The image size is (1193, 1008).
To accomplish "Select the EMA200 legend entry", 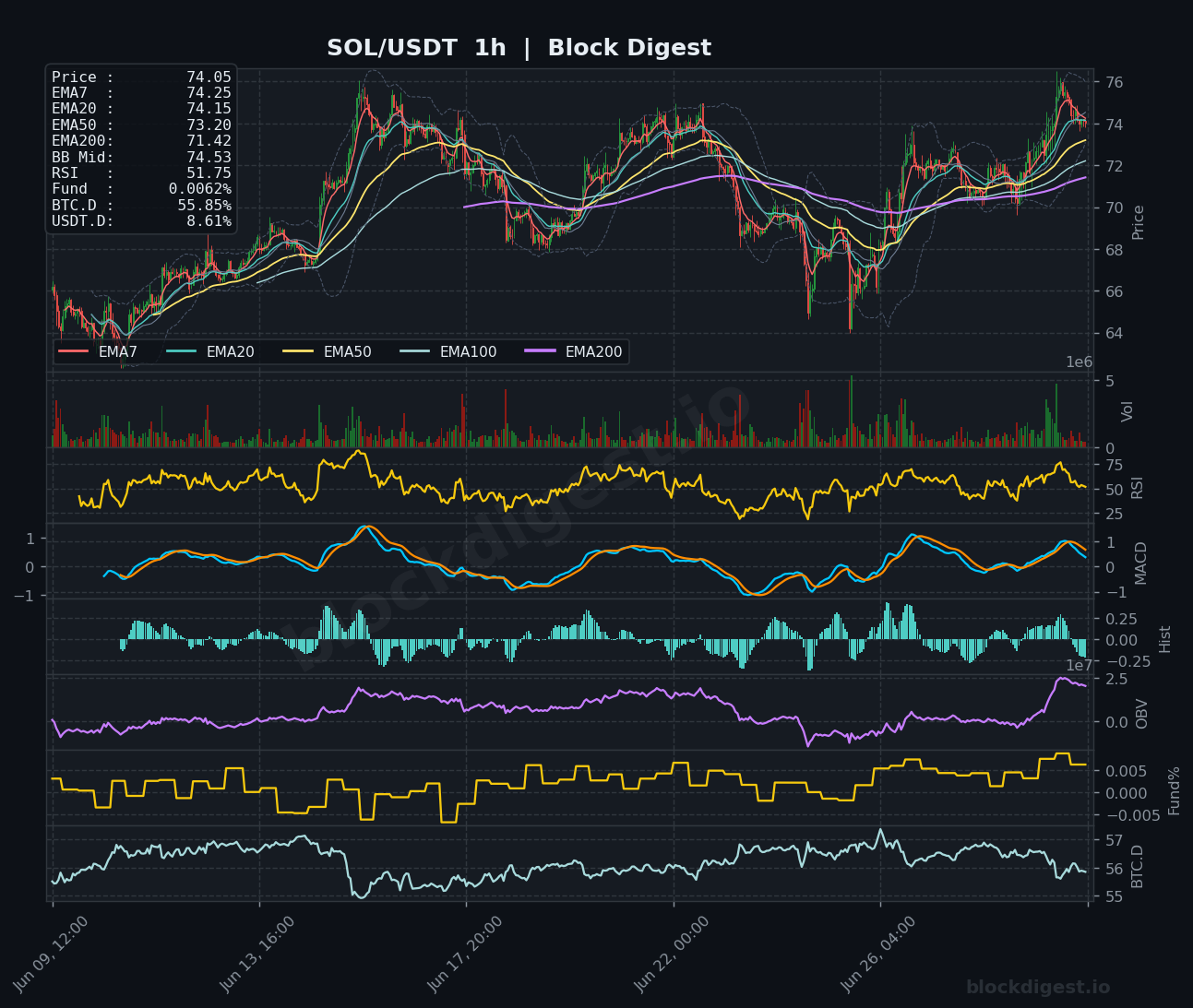I will point(574,351).
